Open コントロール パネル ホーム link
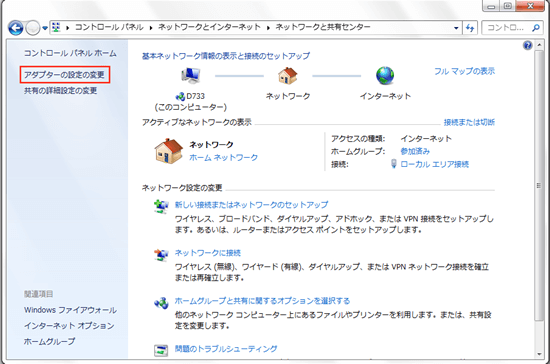 70,53
